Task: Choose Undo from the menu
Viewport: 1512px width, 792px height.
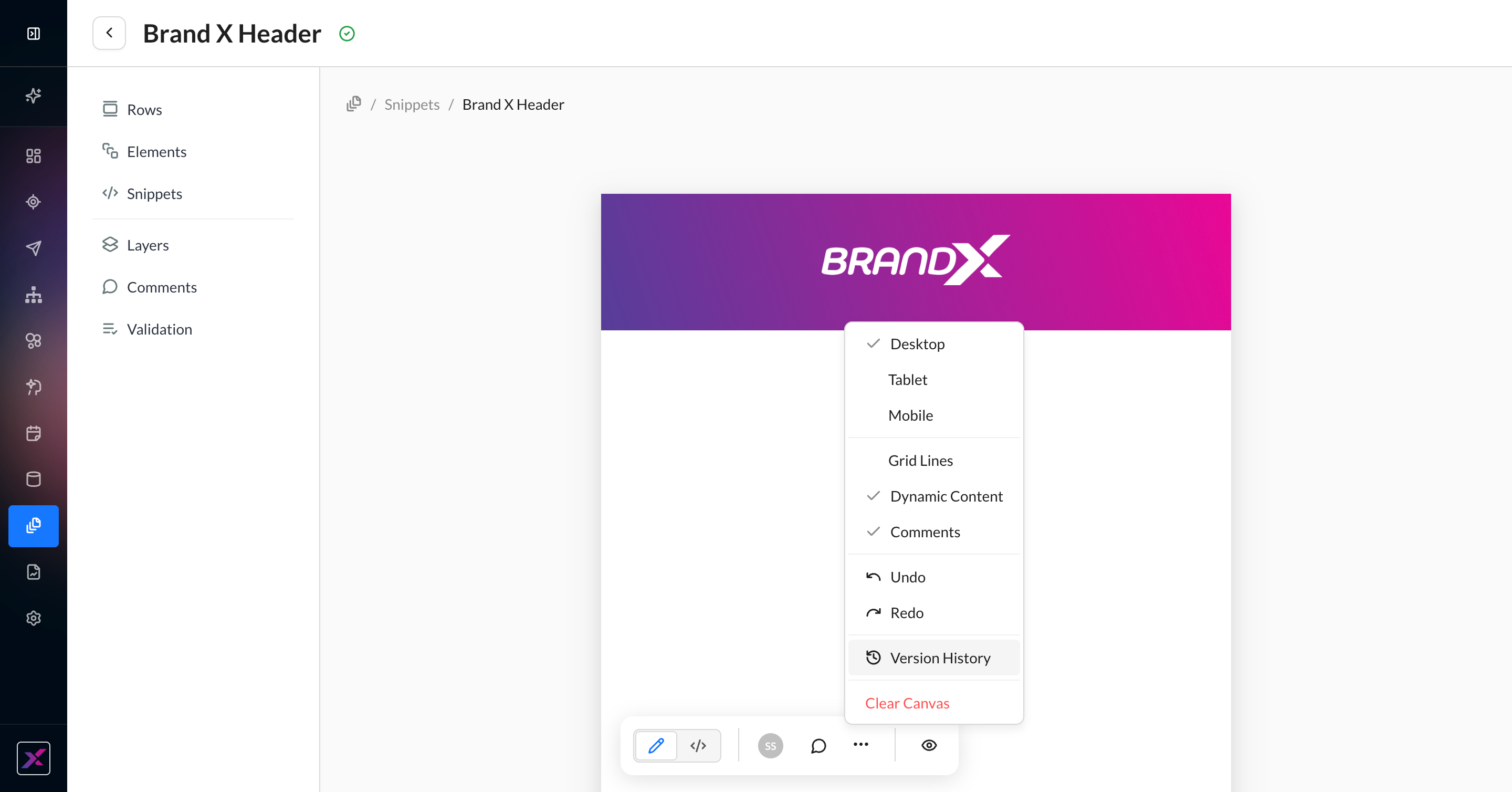Action: click(x=934, y=577)
